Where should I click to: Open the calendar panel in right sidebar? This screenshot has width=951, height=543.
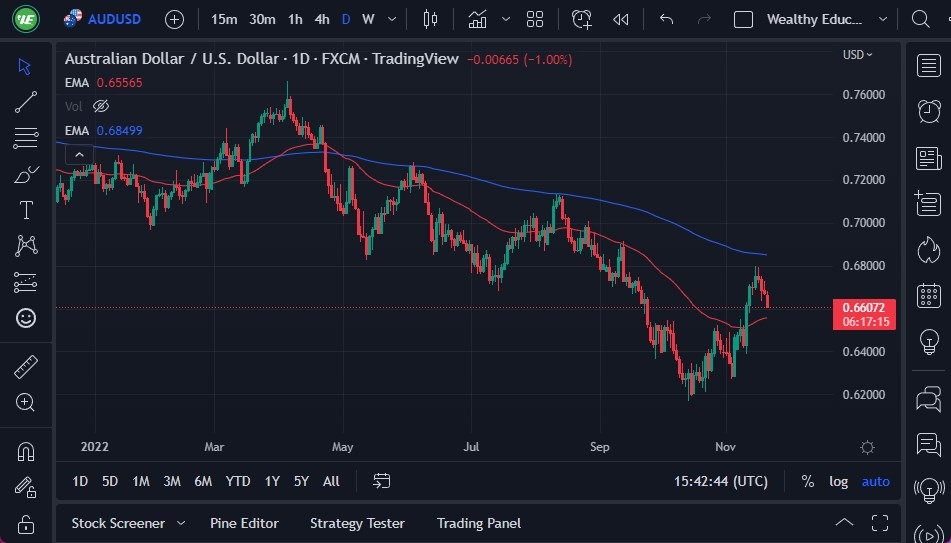coord(929,296)
